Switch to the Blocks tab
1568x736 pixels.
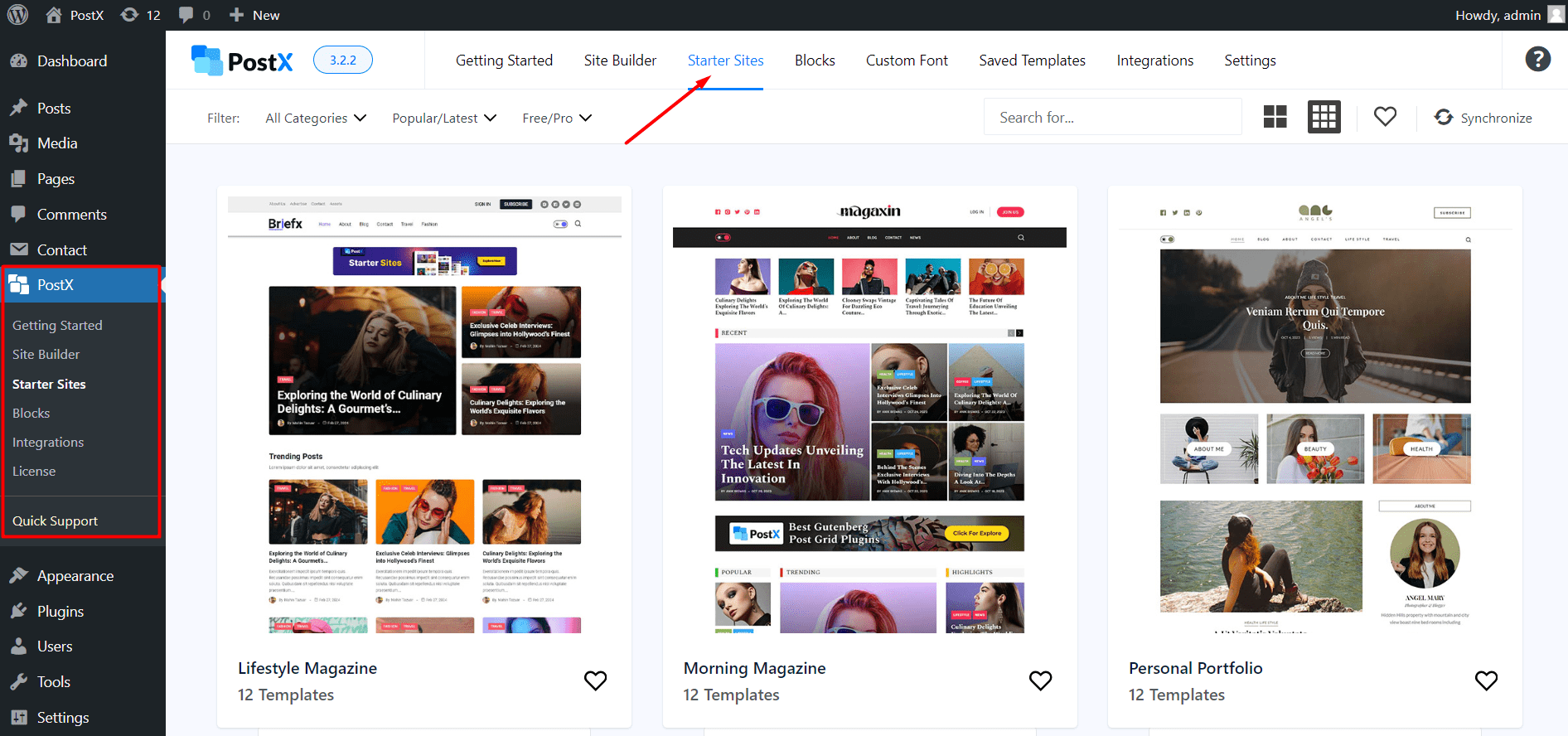[815, 61]
